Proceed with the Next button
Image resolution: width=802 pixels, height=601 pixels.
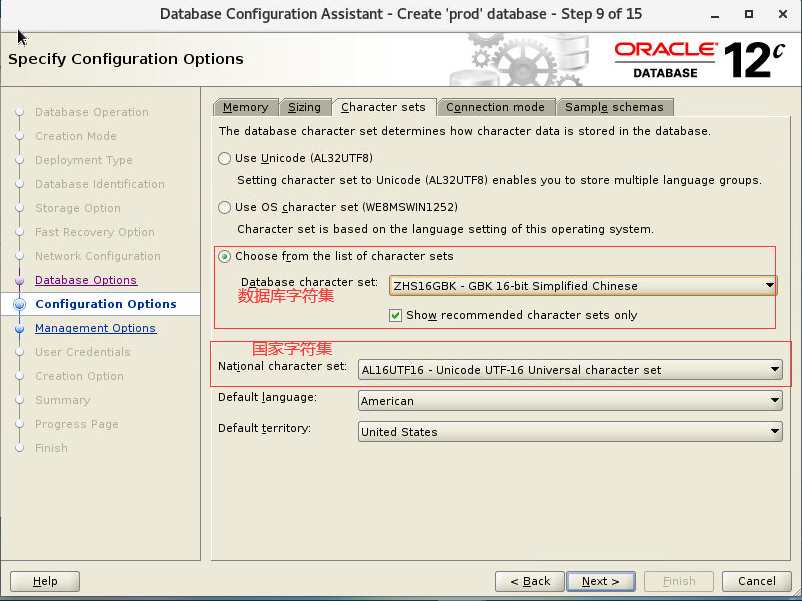(600, 582)
